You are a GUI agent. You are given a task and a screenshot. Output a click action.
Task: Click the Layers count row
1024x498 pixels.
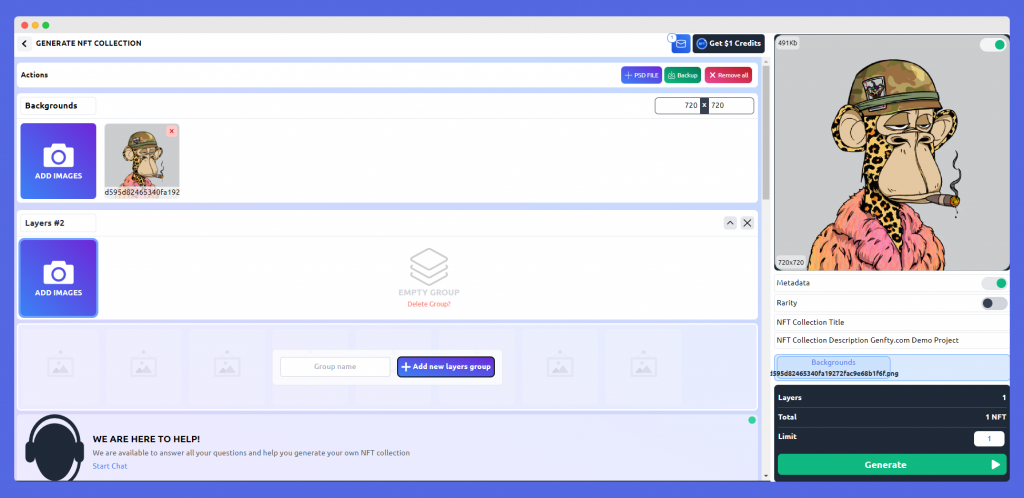coord(892,397)
